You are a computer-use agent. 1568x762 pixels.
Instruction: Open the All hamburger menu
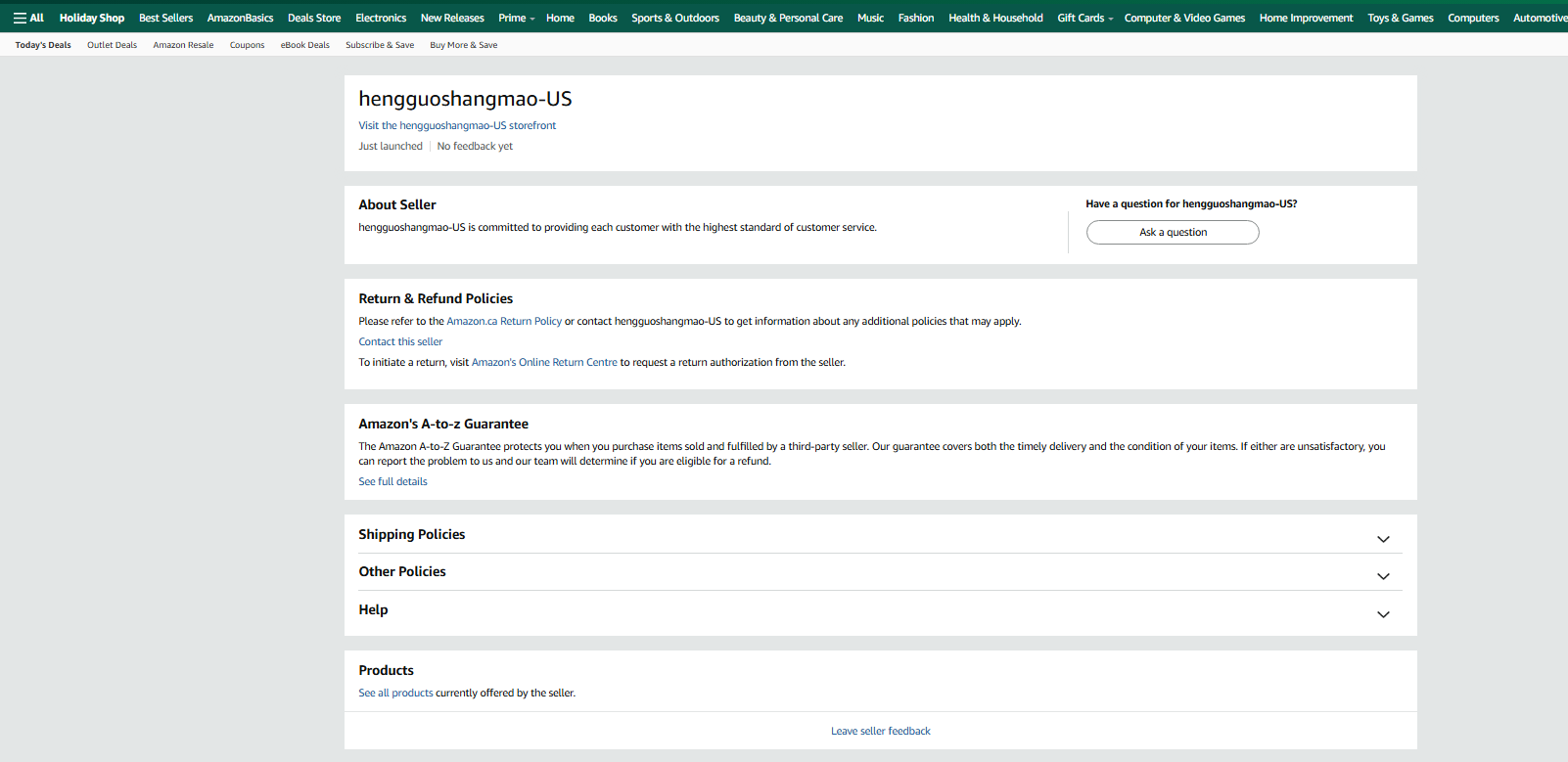point(28,18)
